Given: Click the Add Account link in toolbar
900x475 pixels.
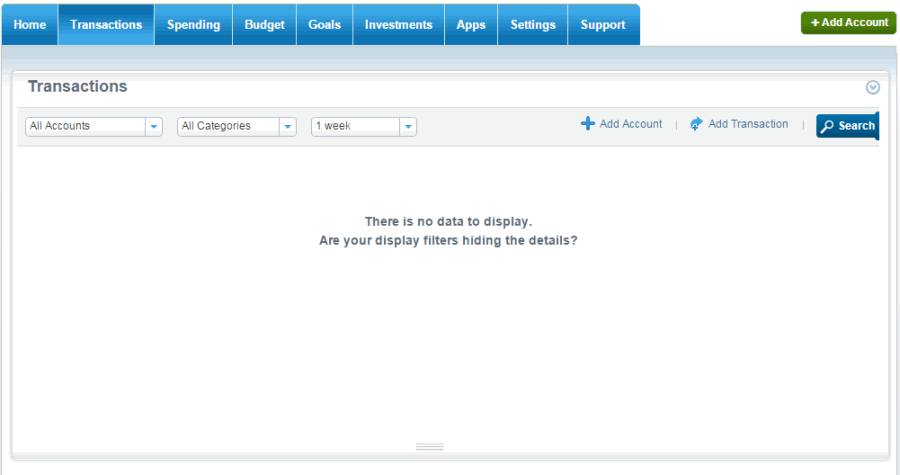Looking at the screenshot, I should coord(631,124).
